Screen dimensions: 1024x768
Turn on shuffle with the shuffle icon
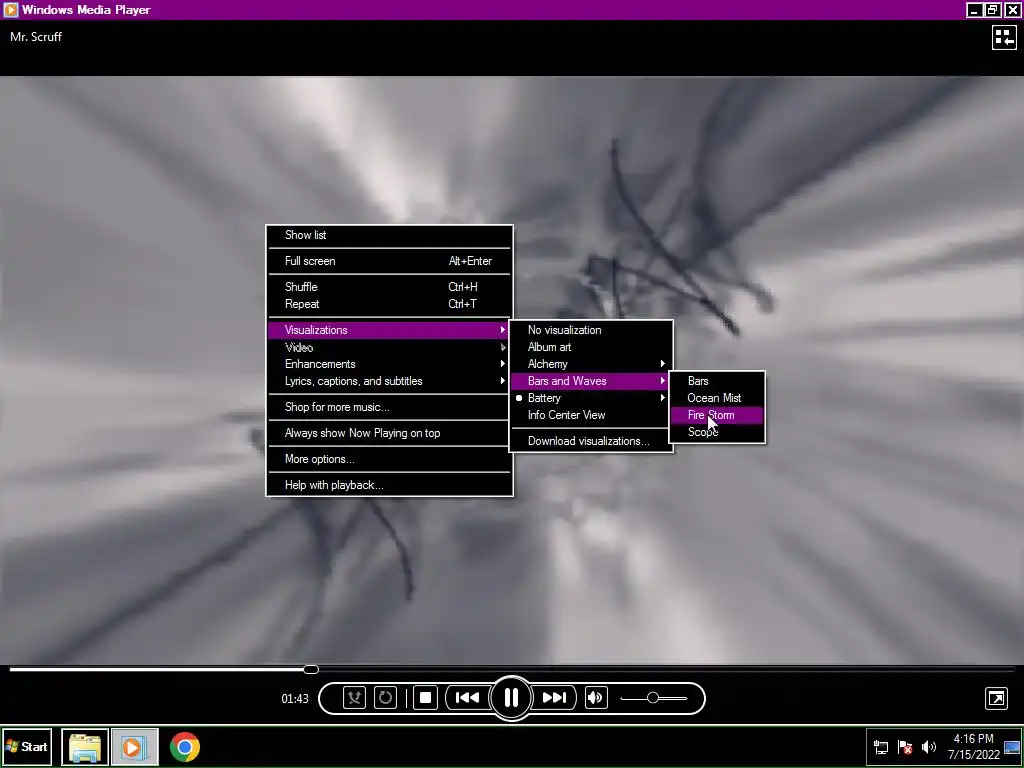[354, 697]
